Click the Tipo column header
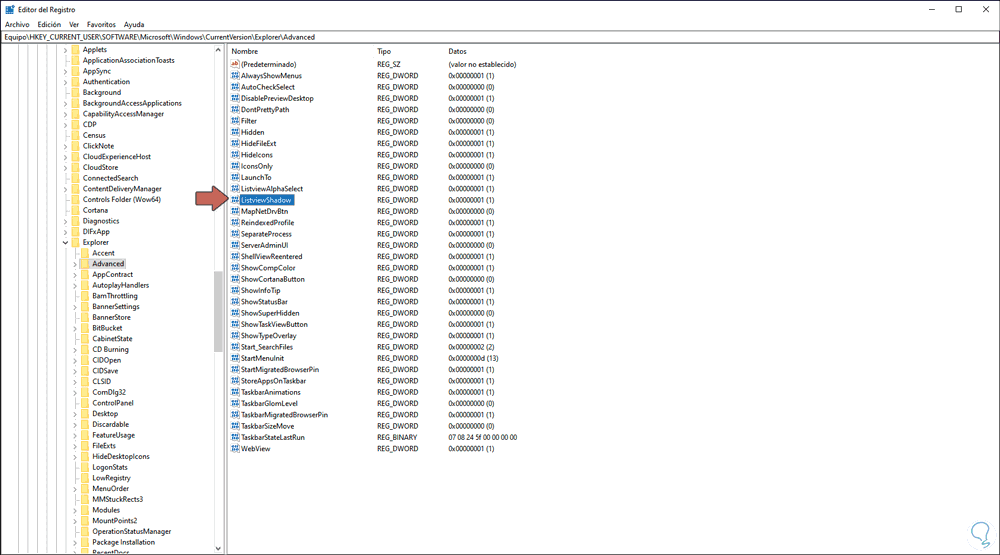Image resolution: width=1000 pixels, height=555 pixels. 384,51
